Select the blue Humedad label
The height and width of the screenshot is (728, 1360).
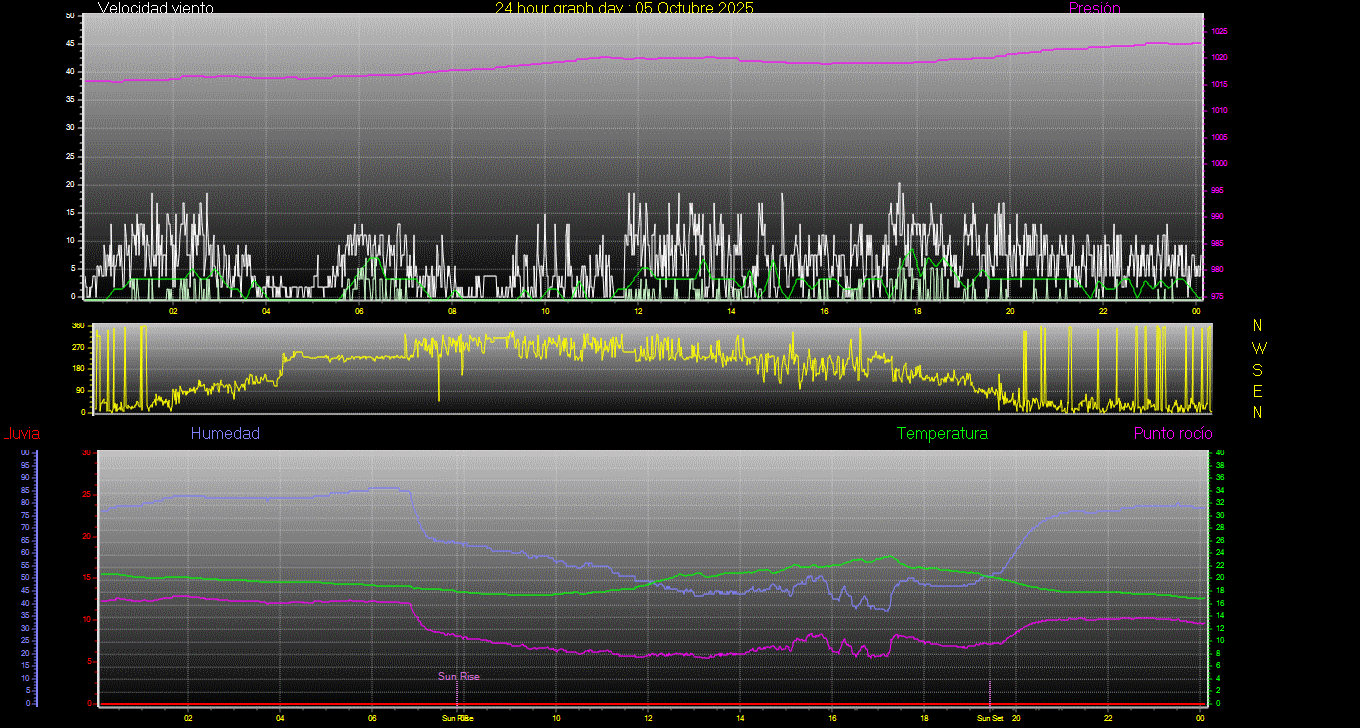point(225,434)
